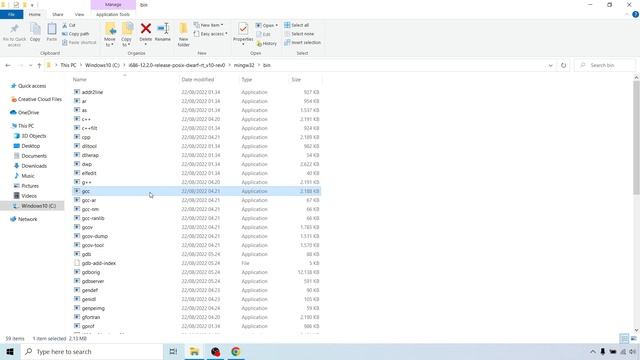Open Windows Start menu
Image resolution: width=640 pixels, height=360 pixels.
coord(10,351)
